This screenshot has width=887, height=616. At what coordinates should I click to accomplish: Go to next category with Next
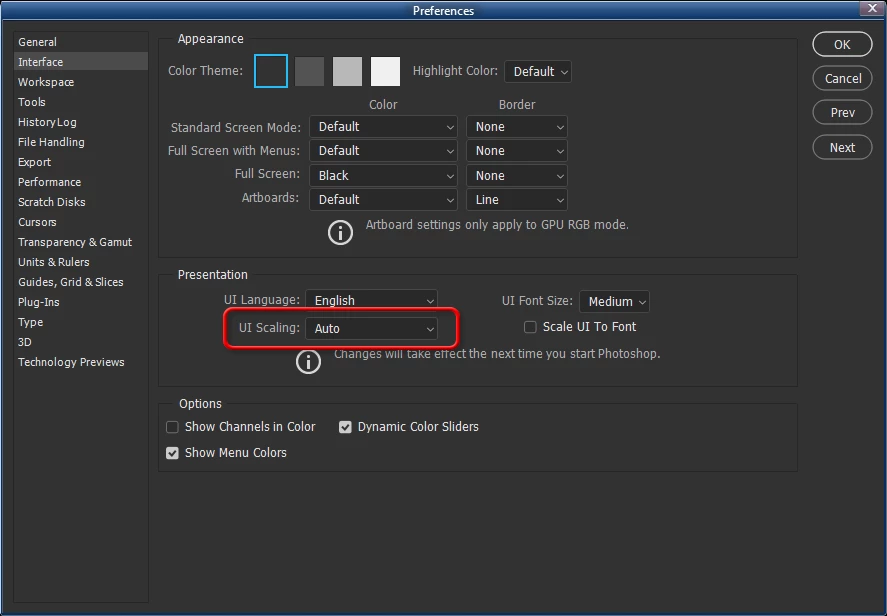tap(842, 148)
